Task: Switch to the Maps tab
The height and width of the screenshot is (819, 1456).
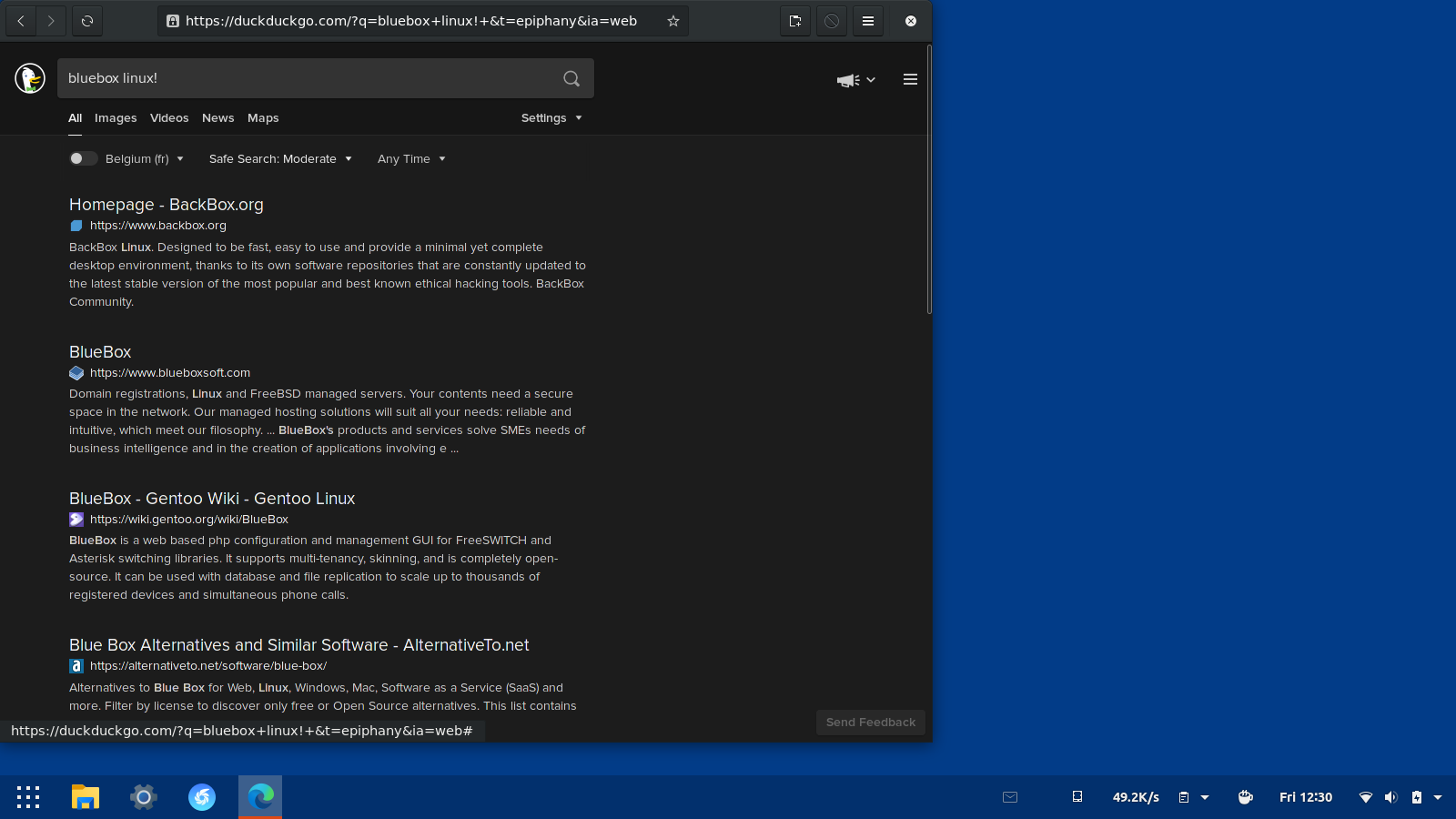Action: pyautogui.click(x=263, y=118)
